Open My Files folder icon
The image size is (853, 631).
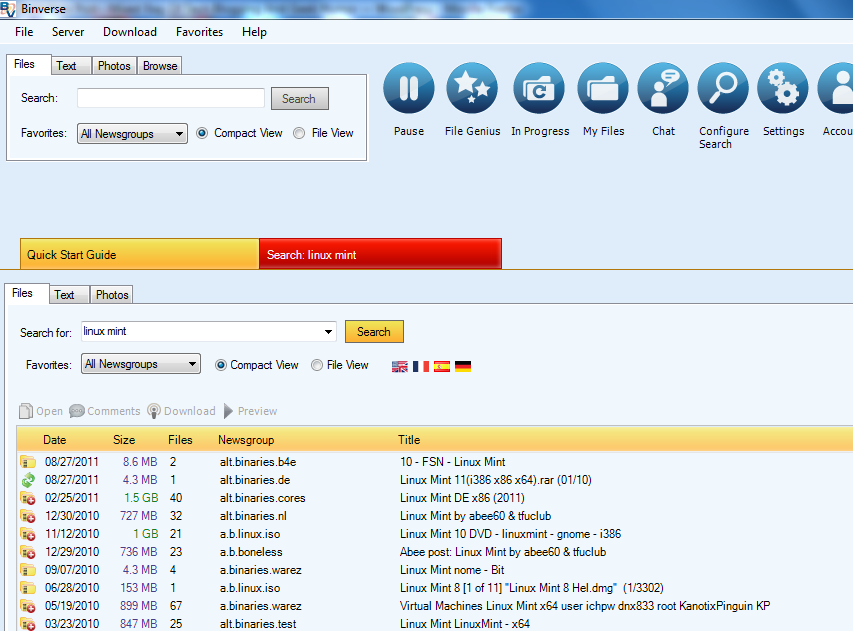(x=603, y=88)
